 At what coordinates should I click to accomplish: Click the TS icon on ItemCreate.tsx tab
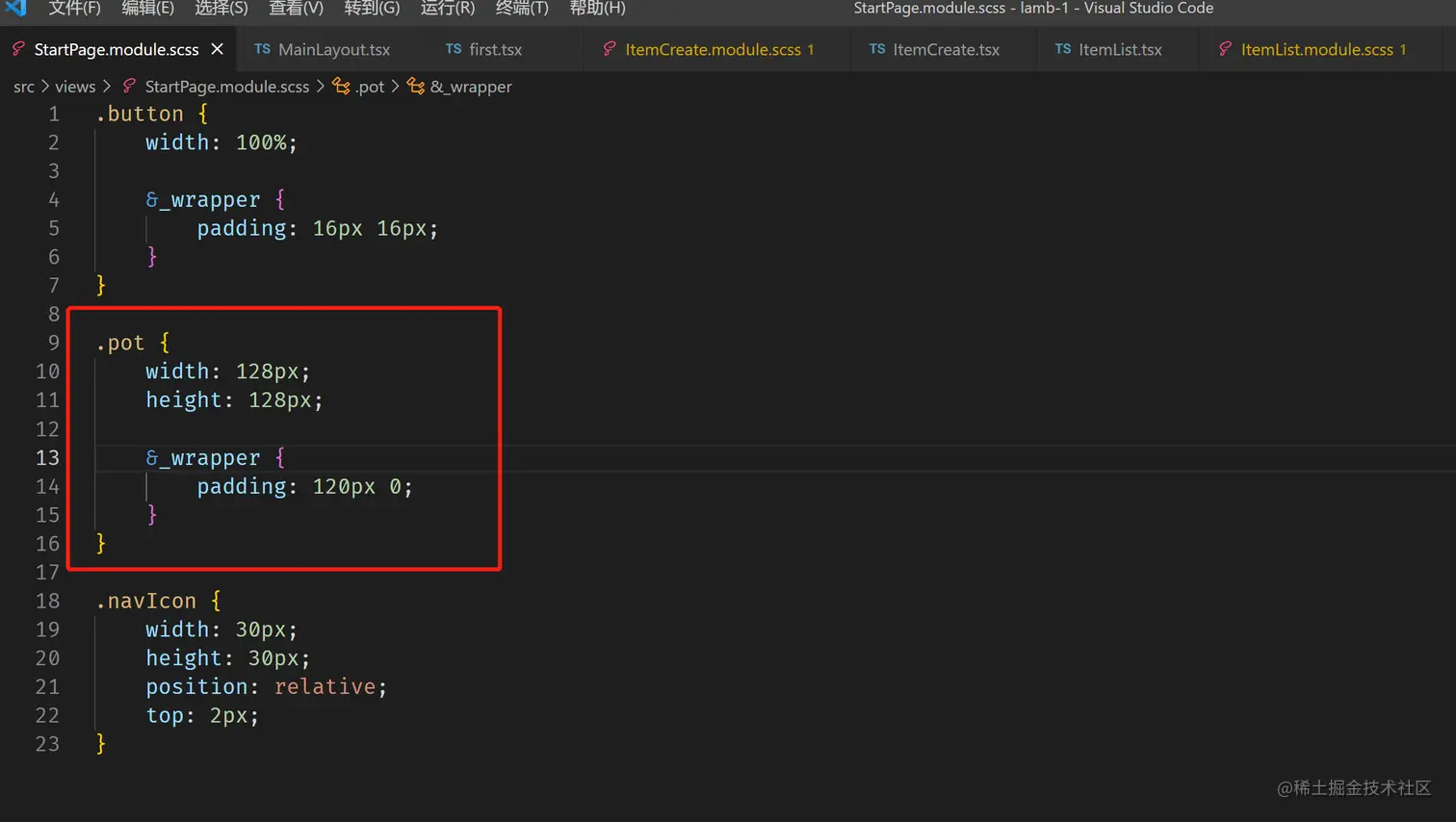(x=877, y=49)
